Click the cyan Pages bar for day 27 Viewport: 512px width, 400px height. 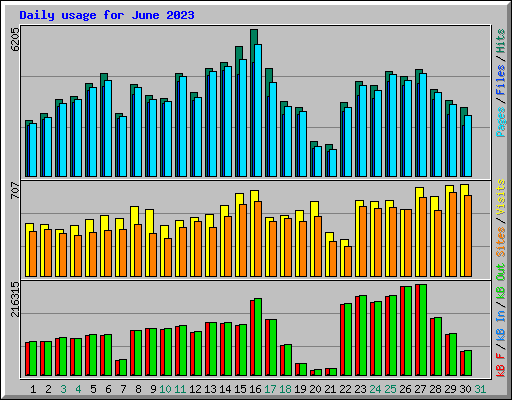click(x=423, y=125)
